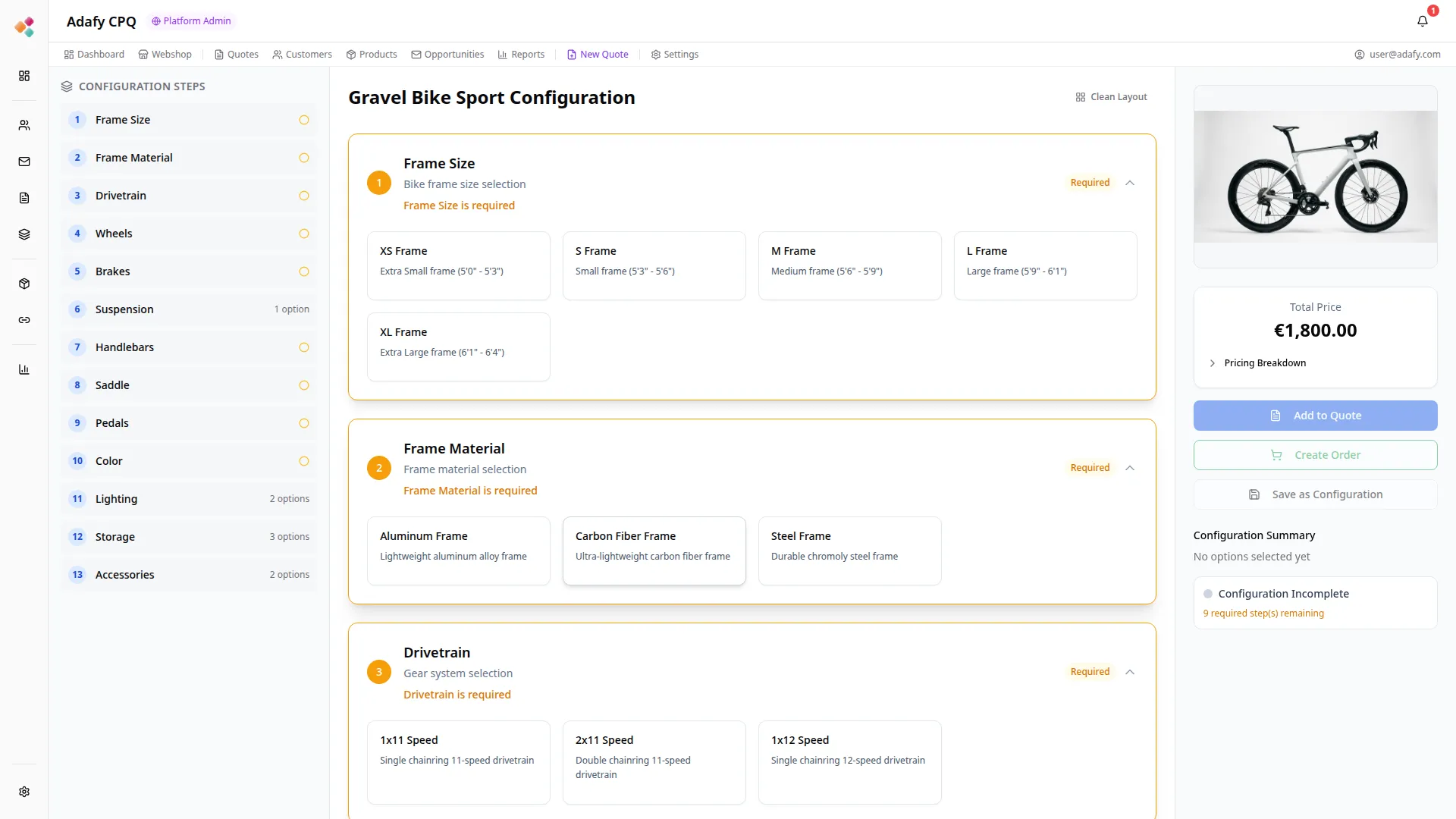Click the Add to Quote button
This screenshot has height=819, width=1456.
click(x=1315, y=416)
